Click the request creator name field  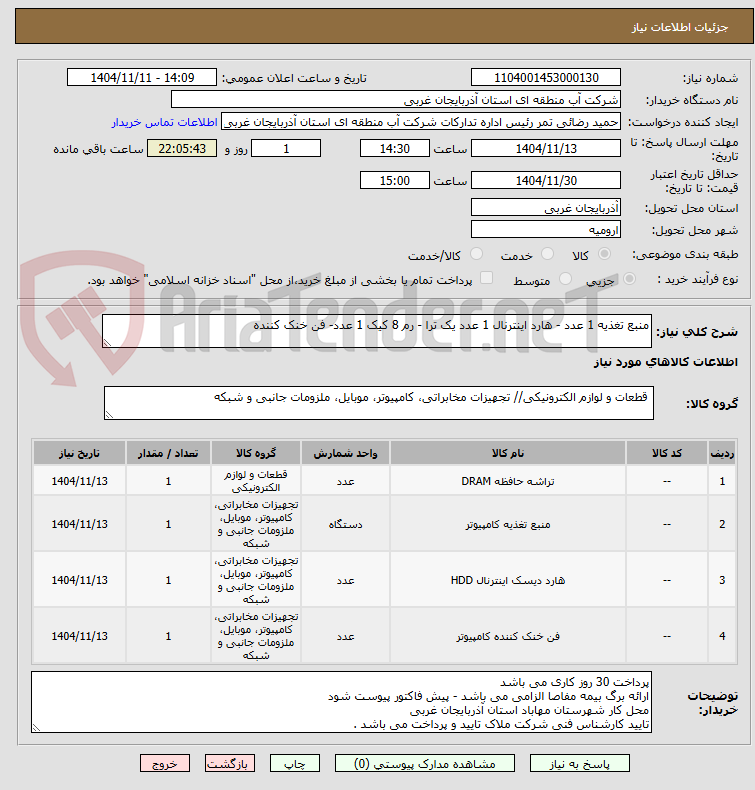(421, 122)
